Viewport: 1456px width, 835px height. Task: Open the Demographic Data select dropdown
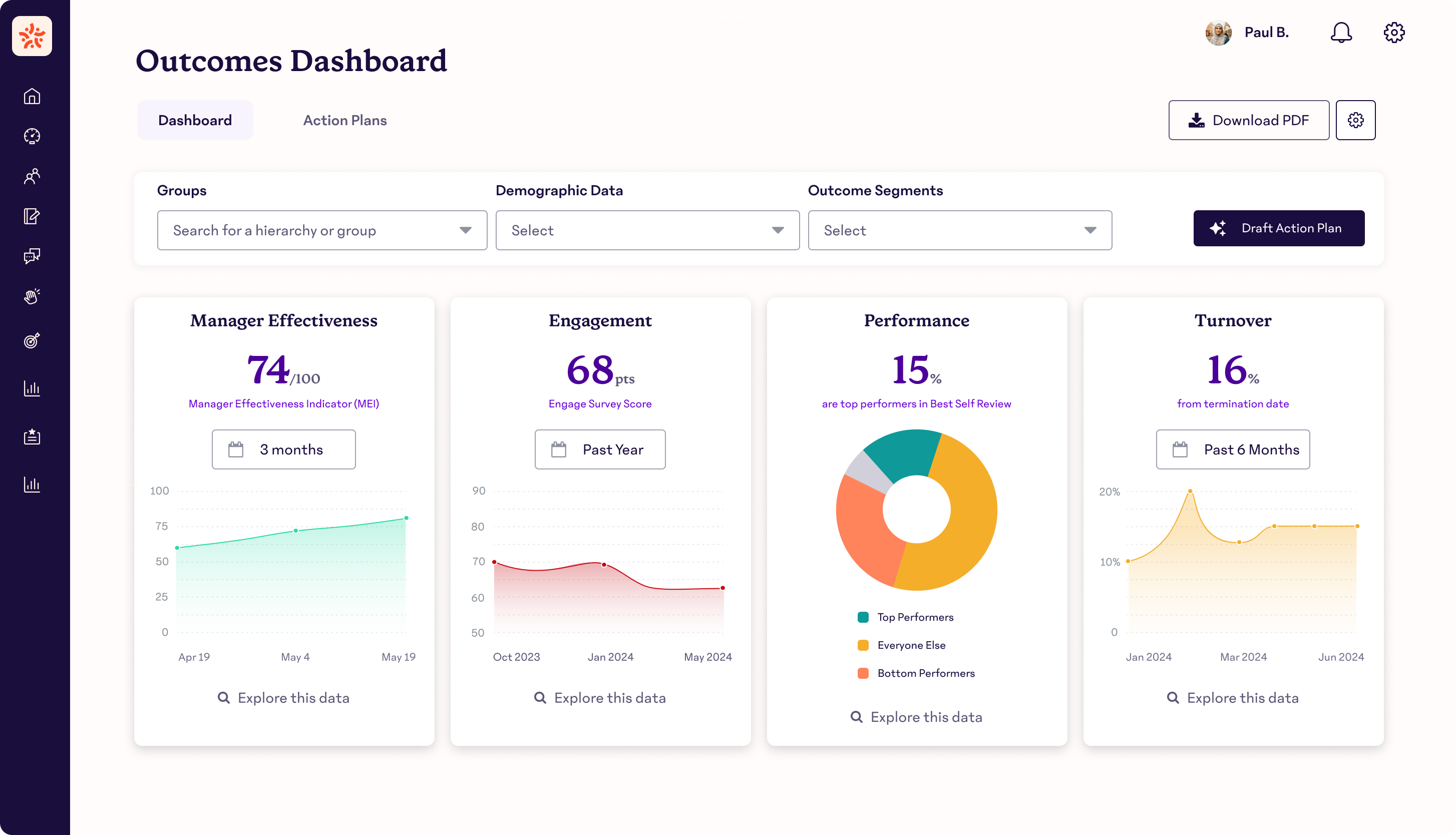(647, 230)
